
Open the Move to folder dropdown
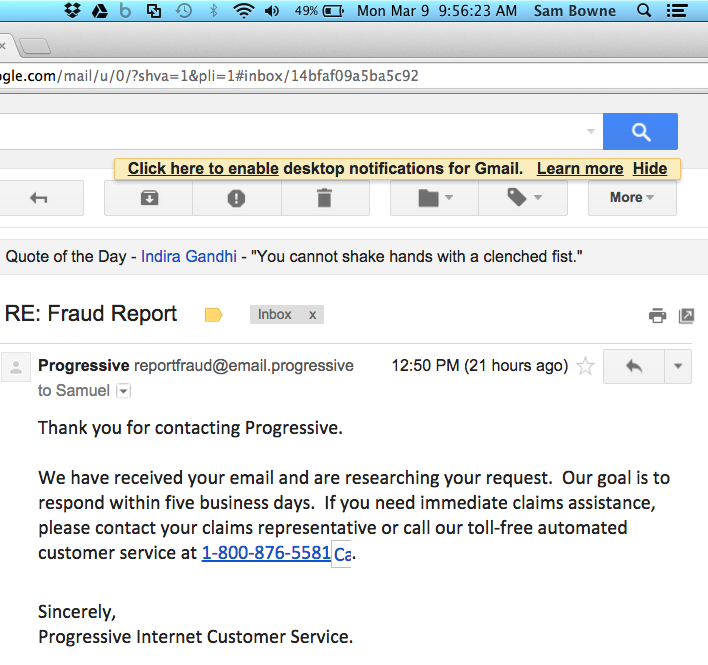(434, 198)
